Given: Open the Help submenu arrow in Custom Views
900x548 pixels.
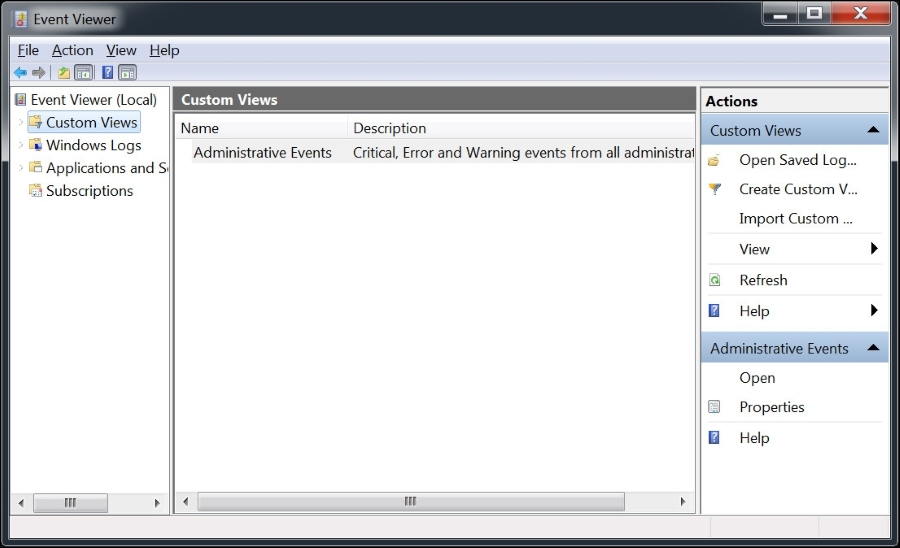Looking at the screenshot, I should pos(874,310).
